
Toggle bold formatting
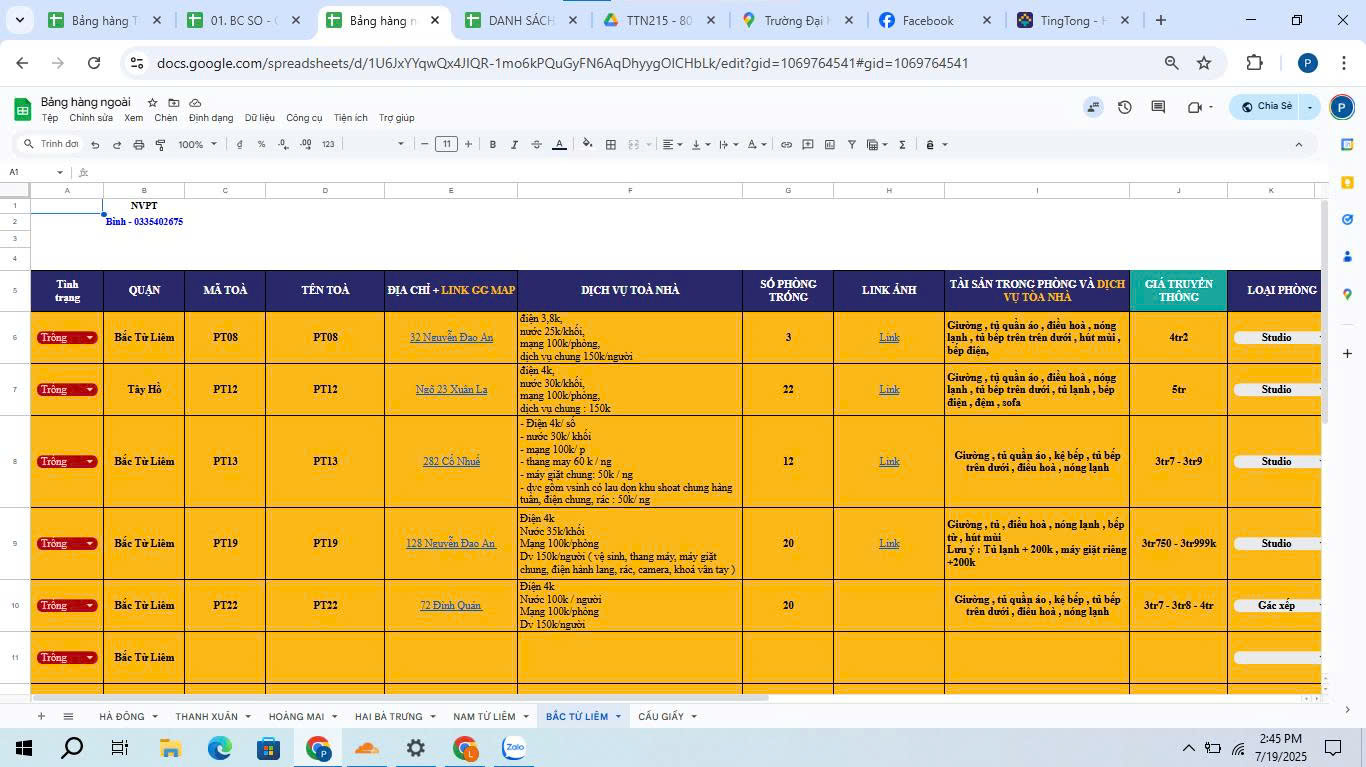pos(493,145)
